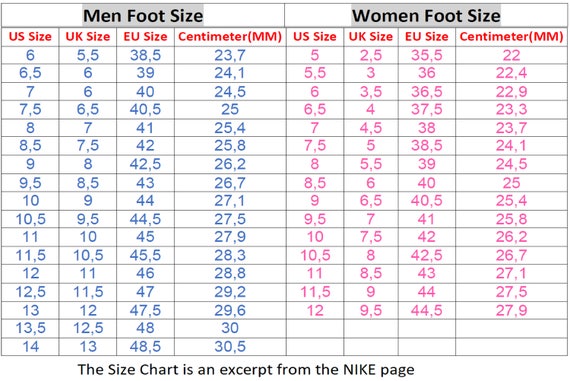Select the men's US Size column header

pos(30,36)
